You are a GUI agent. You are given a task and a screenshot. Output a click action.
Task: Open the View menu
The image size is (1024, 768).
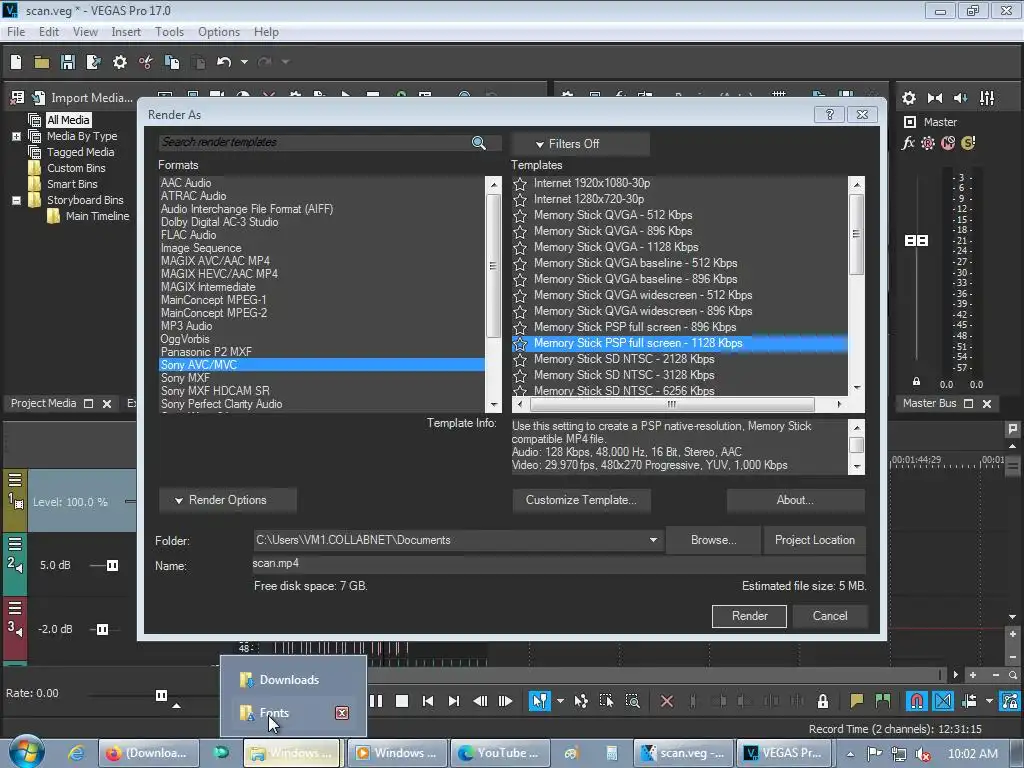[x=85, y=32]
